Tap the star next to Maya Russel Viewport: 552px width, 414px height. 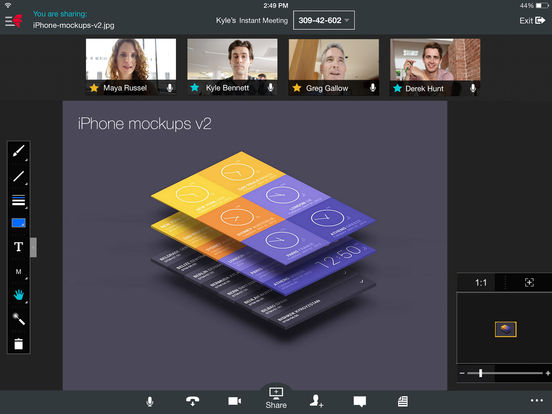pyautogui.click(x=94, y=88)
